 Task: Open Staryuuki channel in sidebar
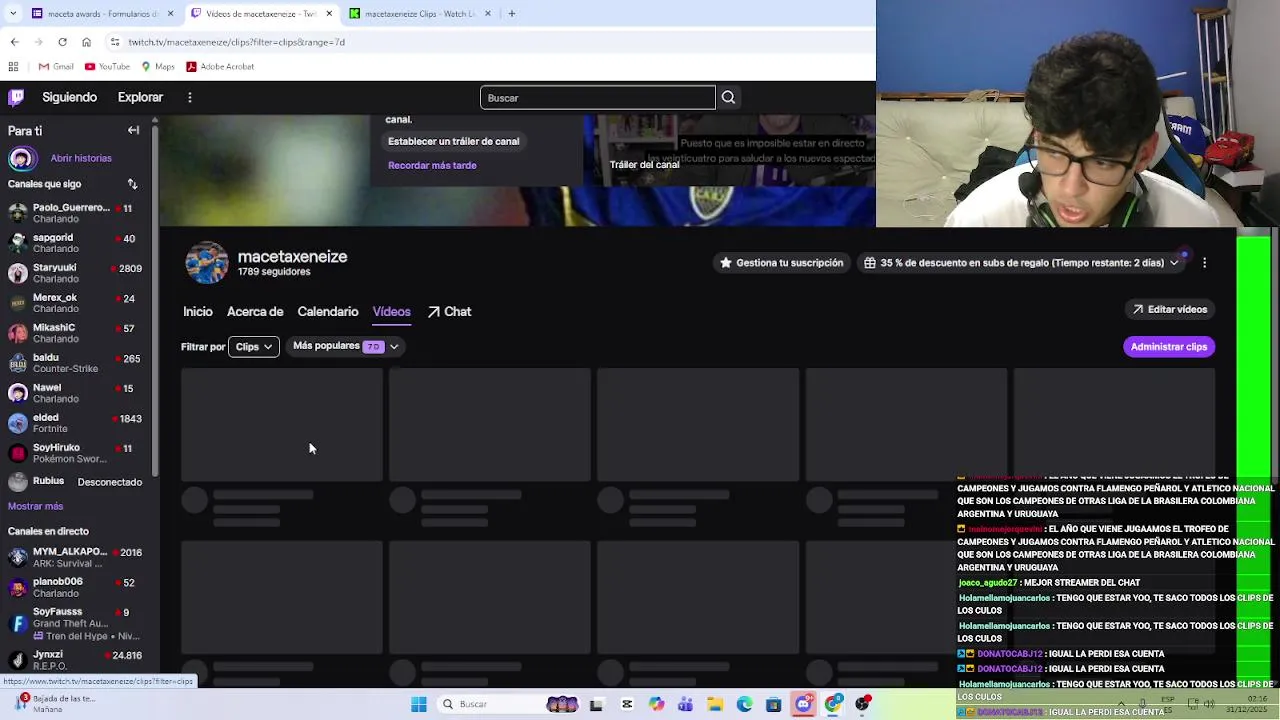click(x=75, y=273)
